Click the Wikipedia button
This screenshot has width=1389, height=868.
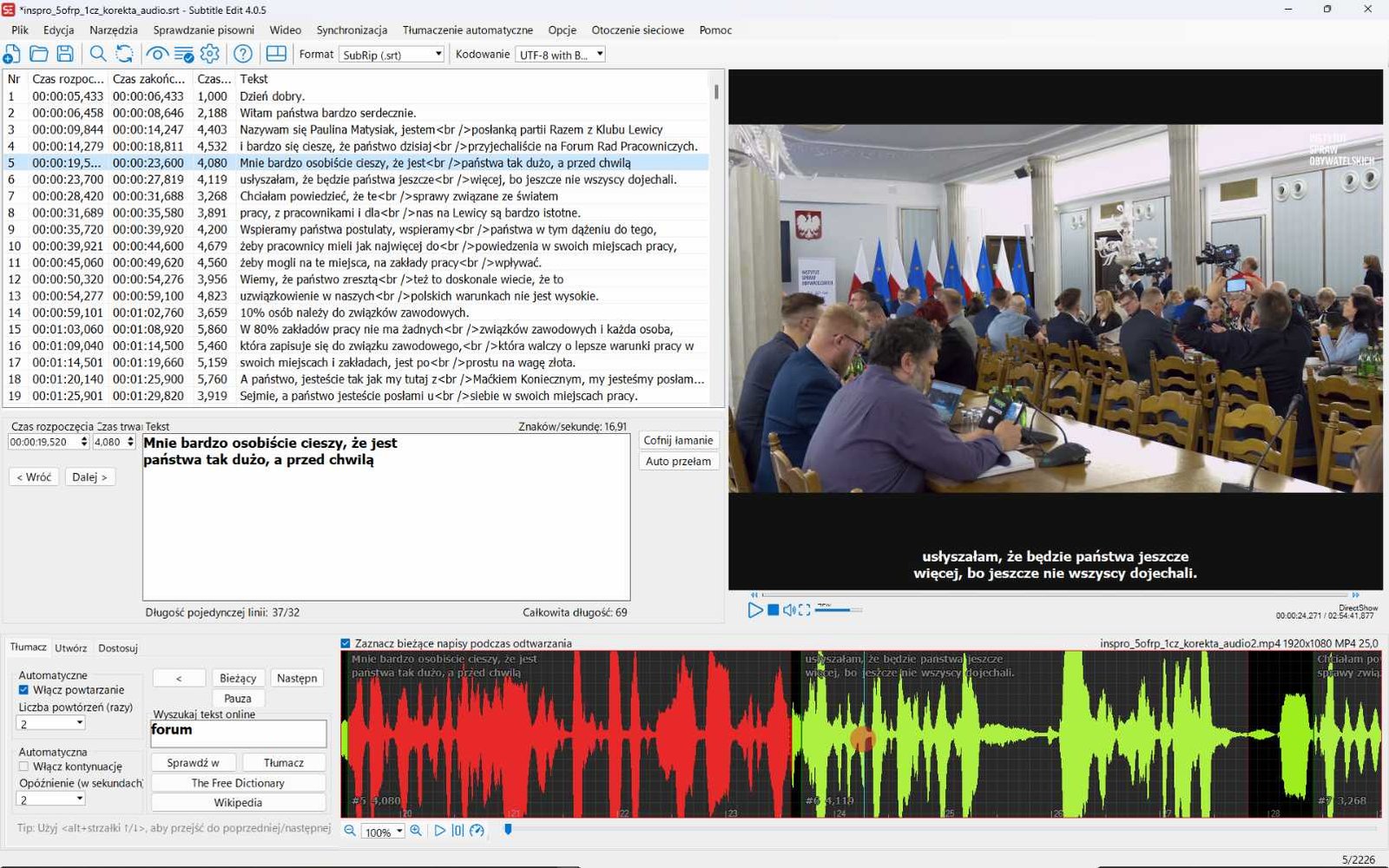(238, 803)
